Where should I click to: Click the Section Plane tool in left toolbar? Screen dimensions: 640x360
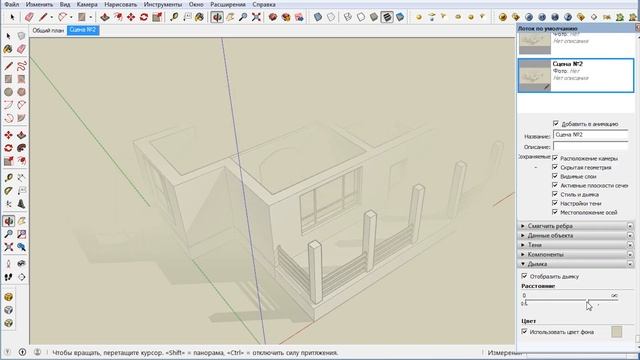22,277
